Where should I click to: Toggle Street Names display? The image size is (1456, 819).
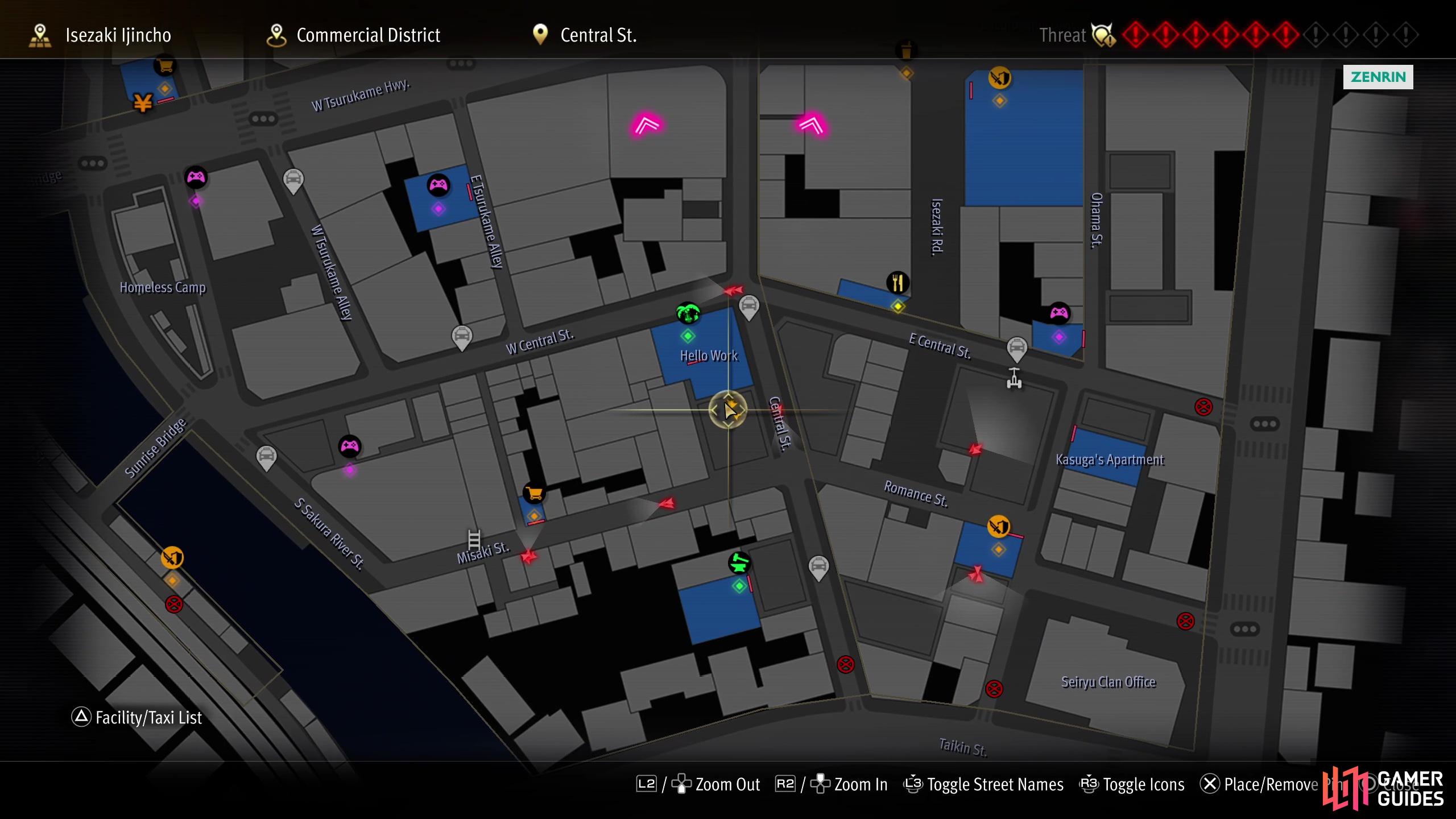983,784
